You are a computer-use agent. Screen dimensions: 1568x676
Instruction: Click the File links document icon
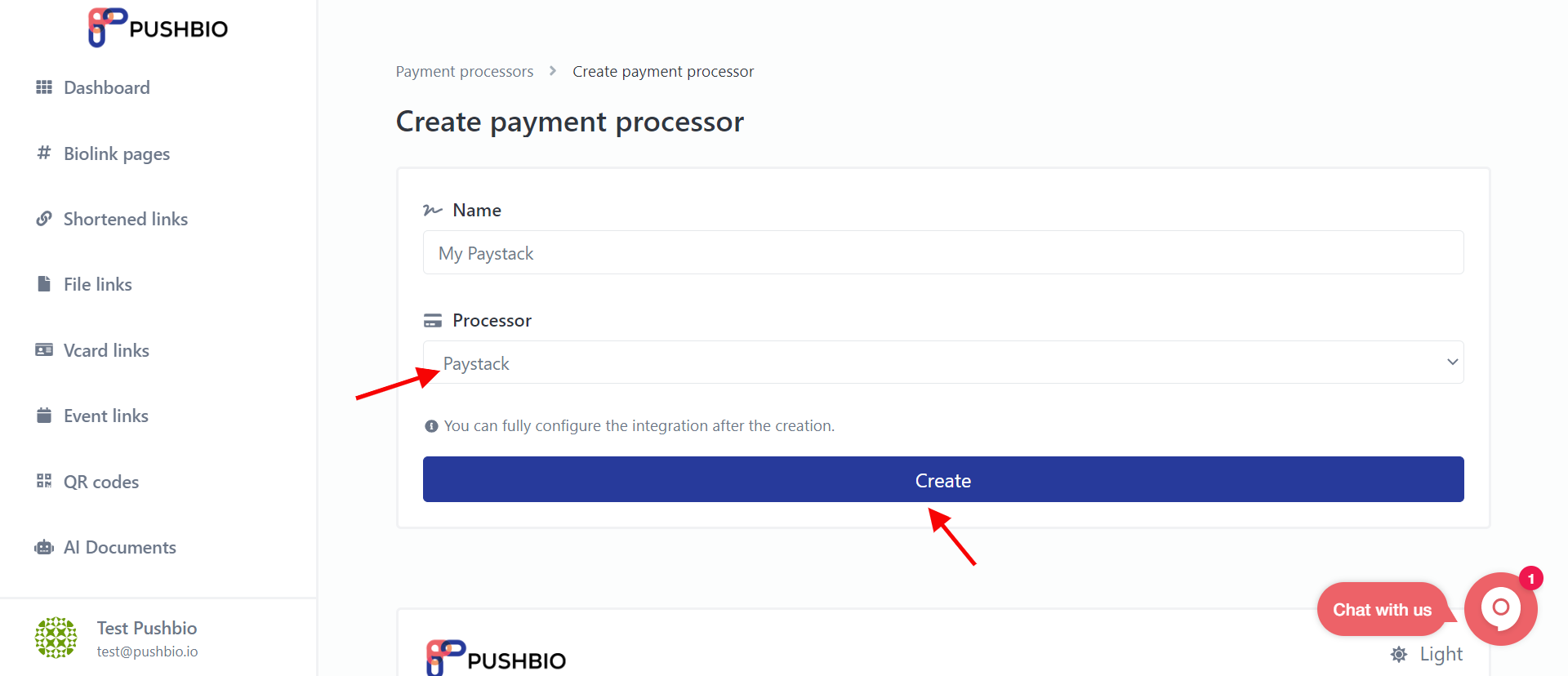tap(44, 284)
